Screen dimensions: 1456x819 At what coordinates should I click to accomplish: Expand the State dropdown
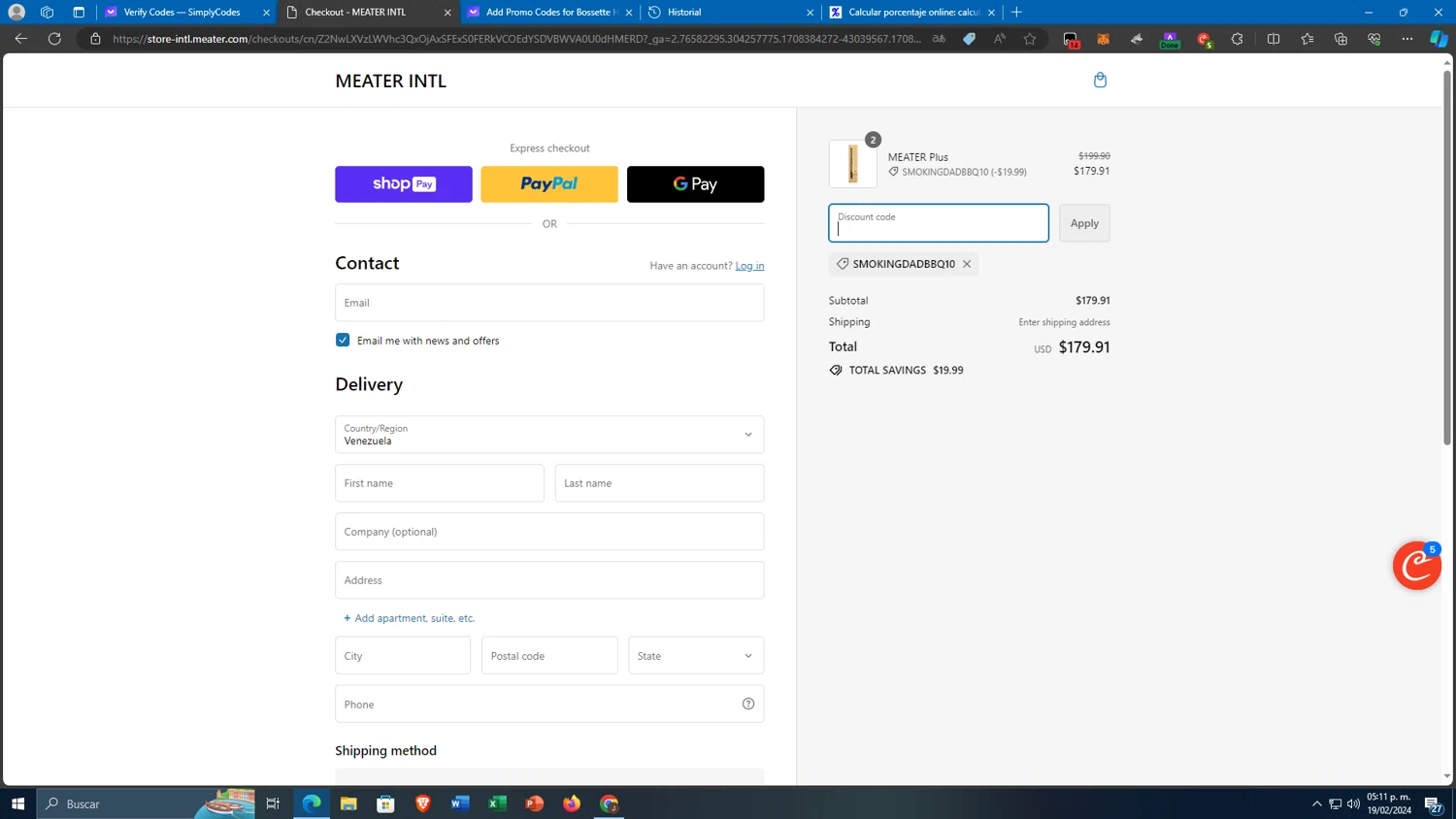[x=696, y=656]
